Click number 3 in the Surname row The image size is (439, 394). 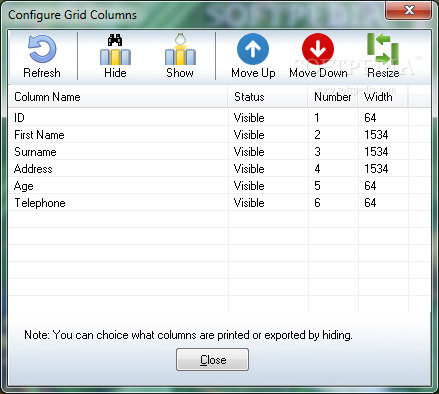317,152
